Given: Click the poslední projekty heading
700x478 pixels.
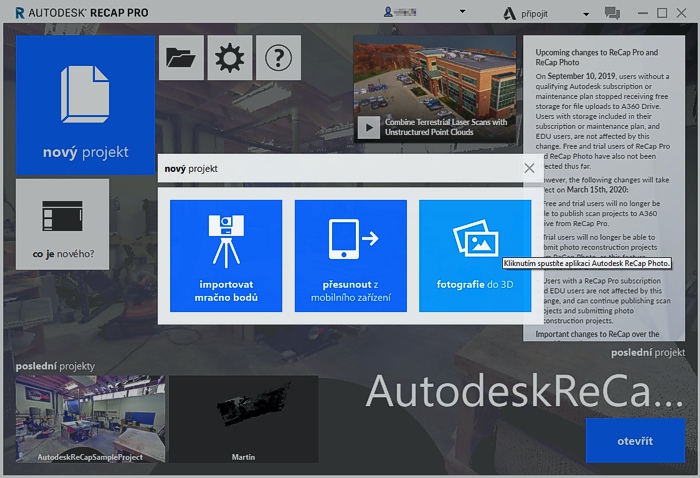Looking at the screenshot, I should tap(55, 366).
